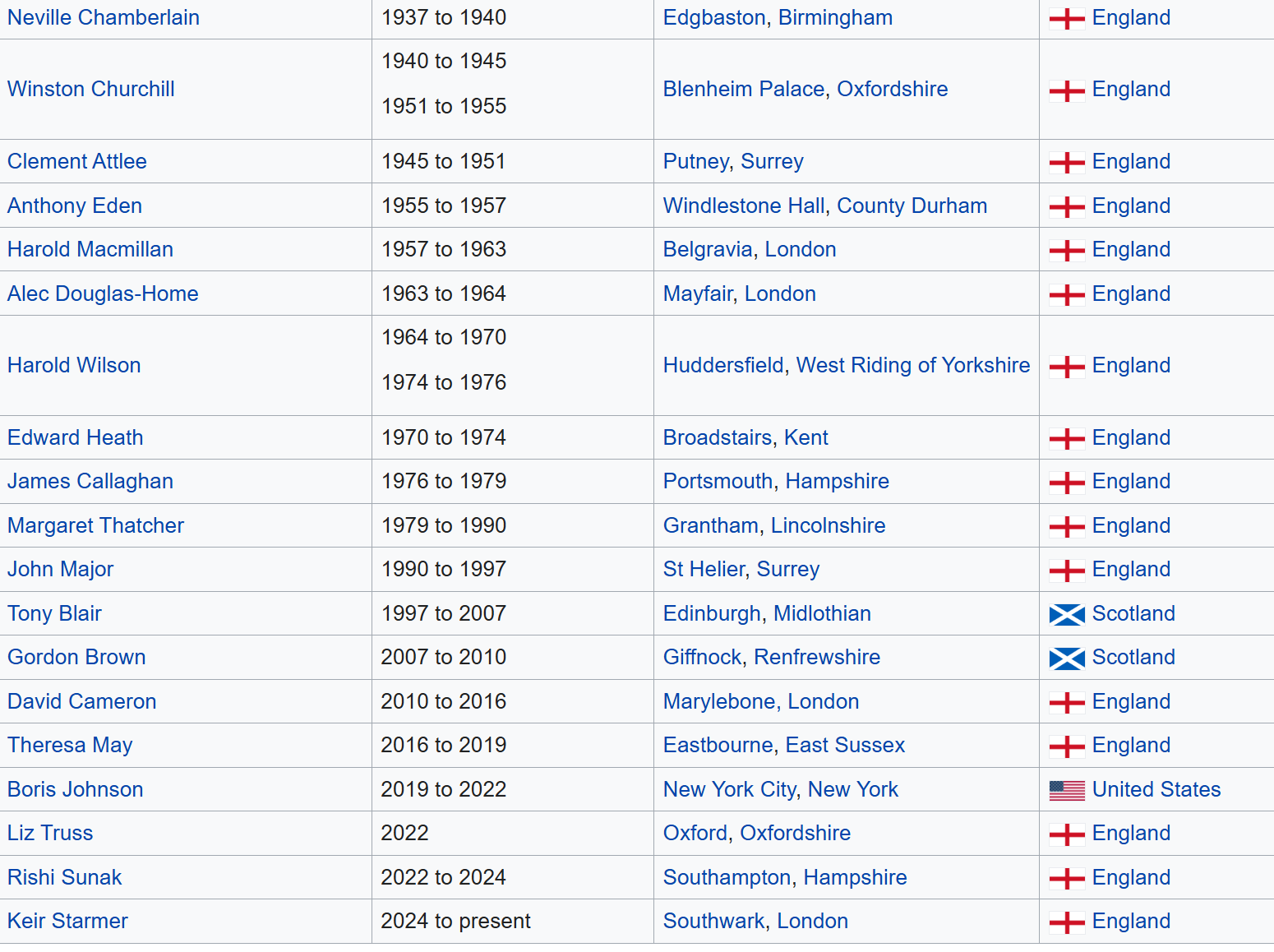
Task: Click the England flag in David Cameron's row
Action: pyautogui.click(x=1067, y=703)
